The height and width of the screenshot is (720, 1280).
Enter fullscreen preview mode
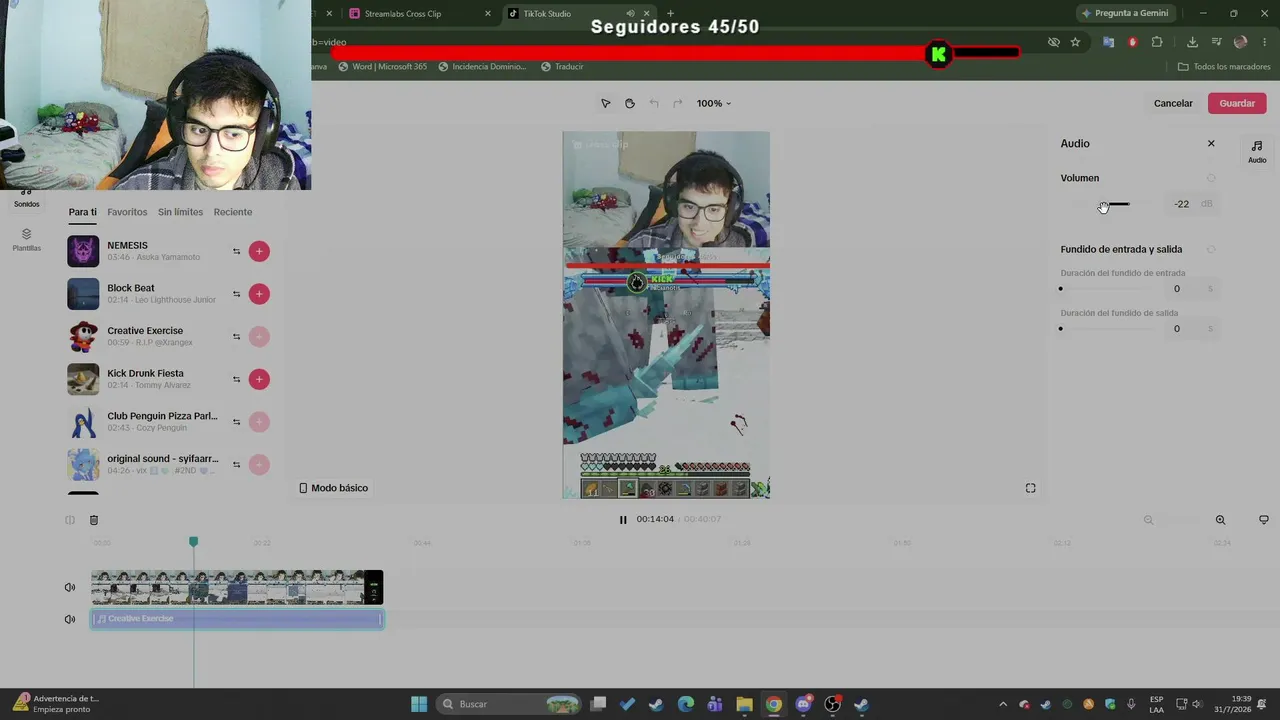tap(1030, 488)
